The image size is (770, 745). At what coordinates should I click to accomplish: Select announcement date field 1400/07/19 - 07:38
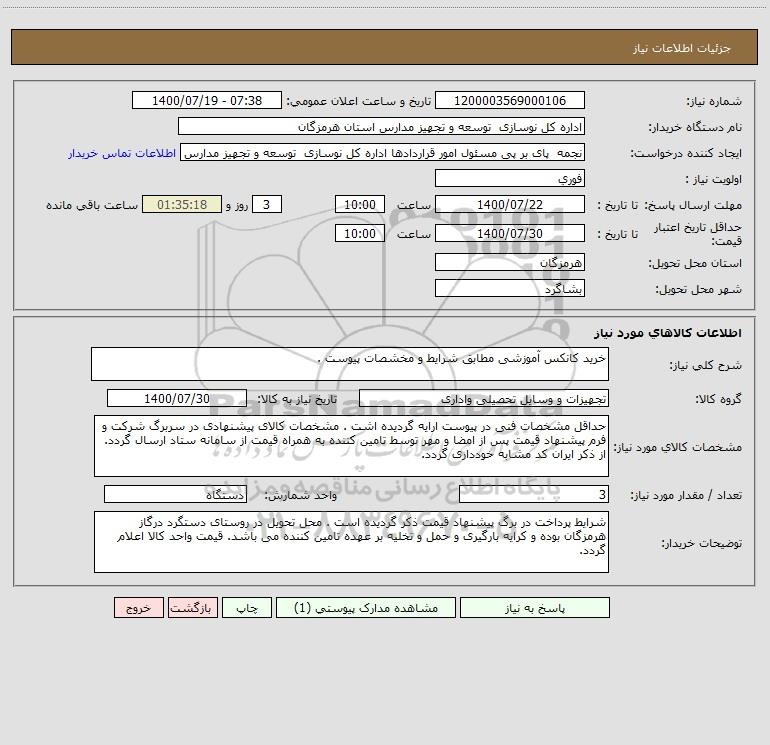point(207,101)
